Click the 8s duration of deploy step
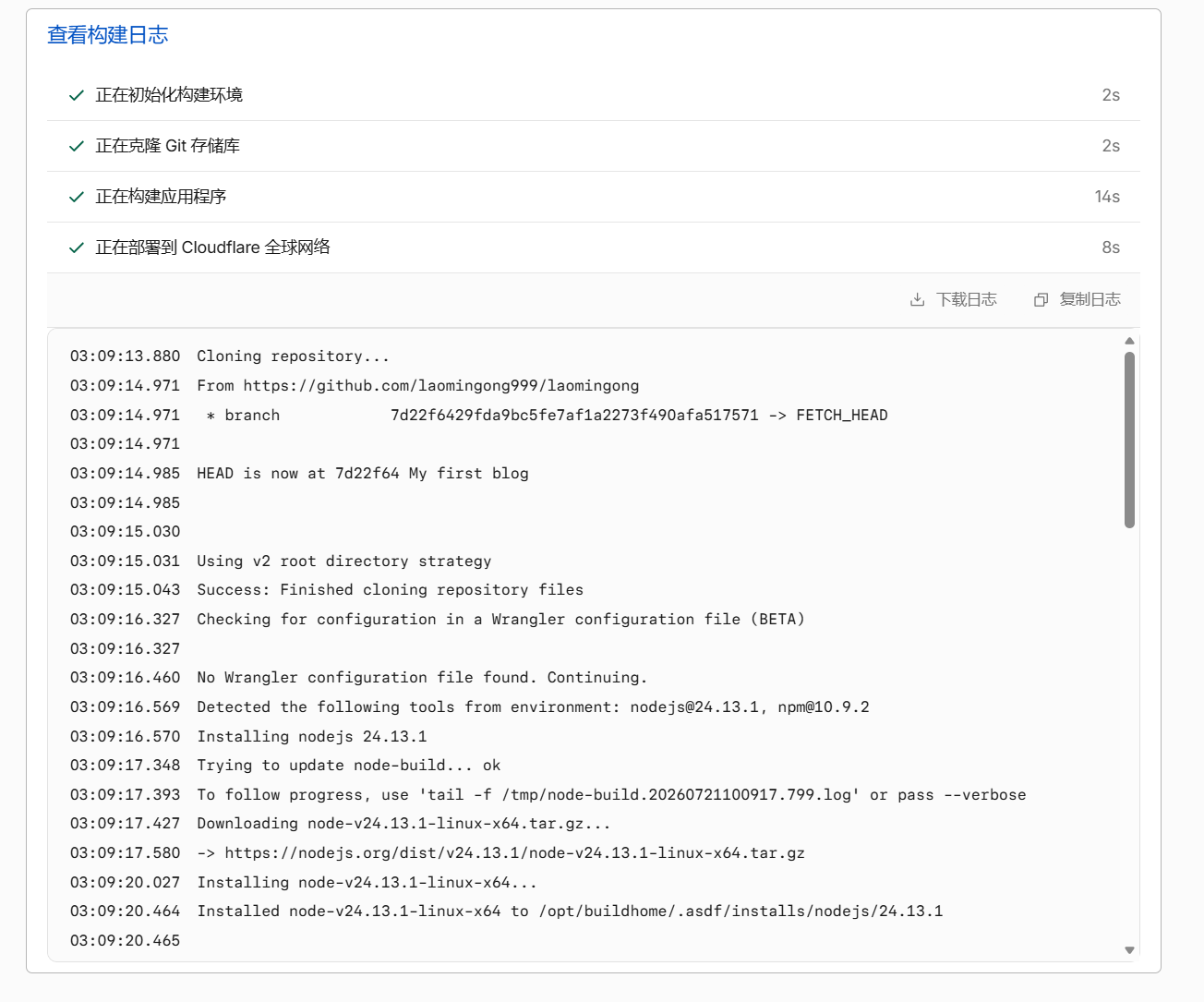Image resolution: width=1204 pixels, height=1002 pixels. click(1111, 247)
